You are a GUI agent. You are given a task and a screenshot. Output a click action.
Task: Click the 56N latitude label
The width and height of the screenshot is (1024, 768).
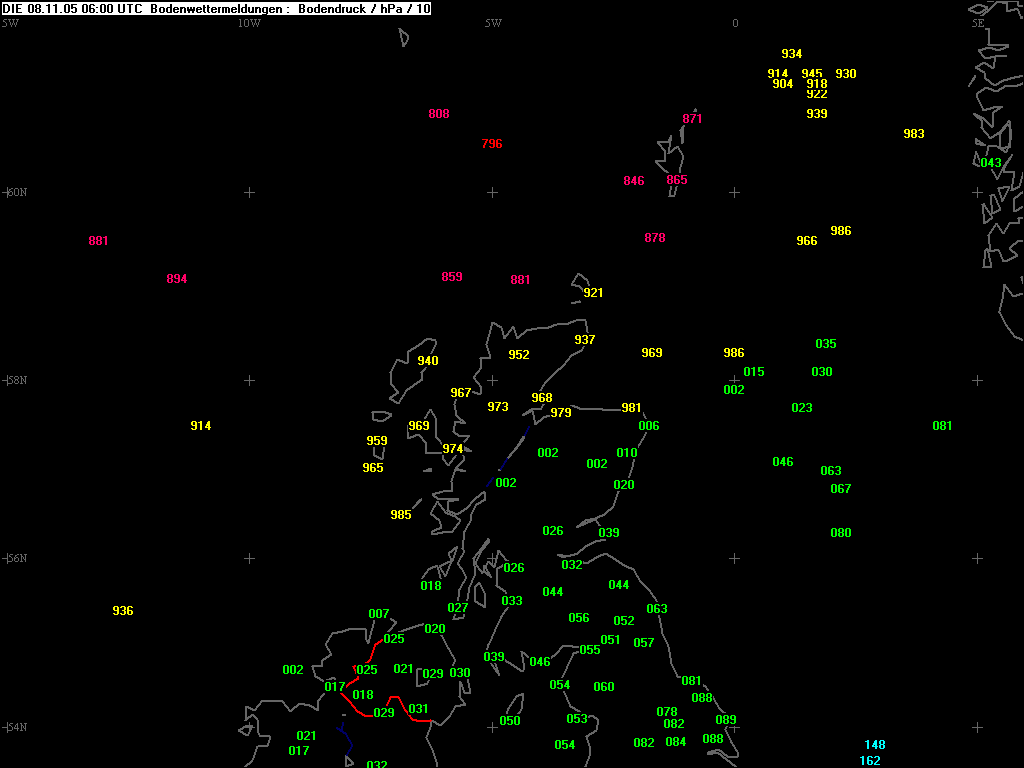[x=15, y=558]
